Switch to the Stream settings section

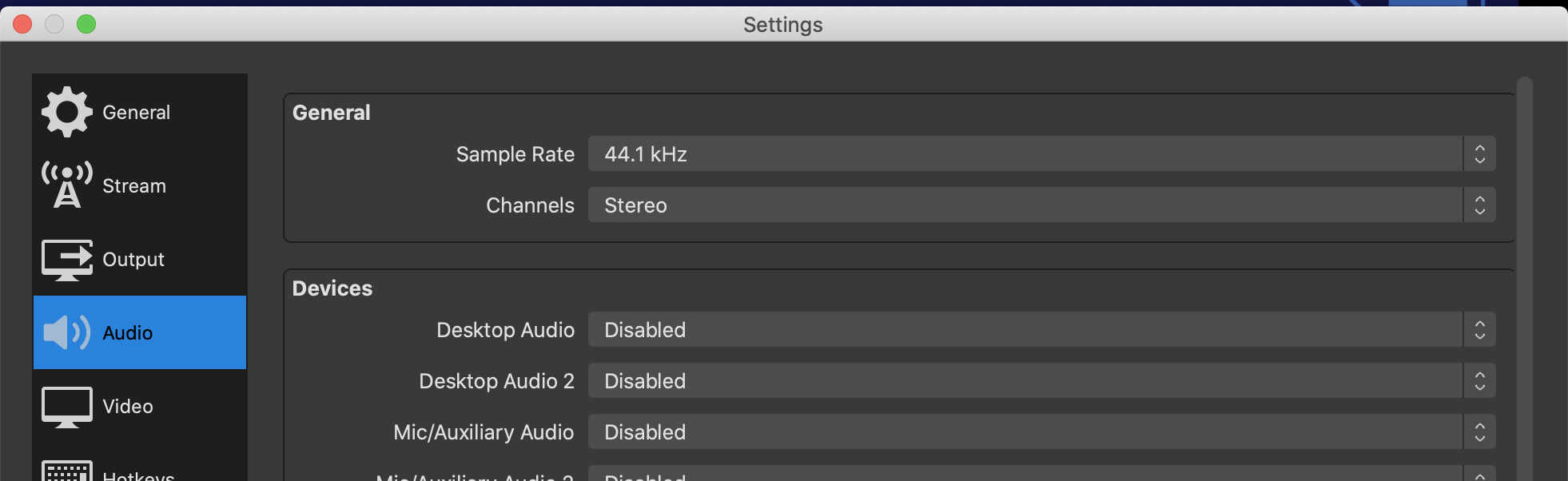[133, 185]
